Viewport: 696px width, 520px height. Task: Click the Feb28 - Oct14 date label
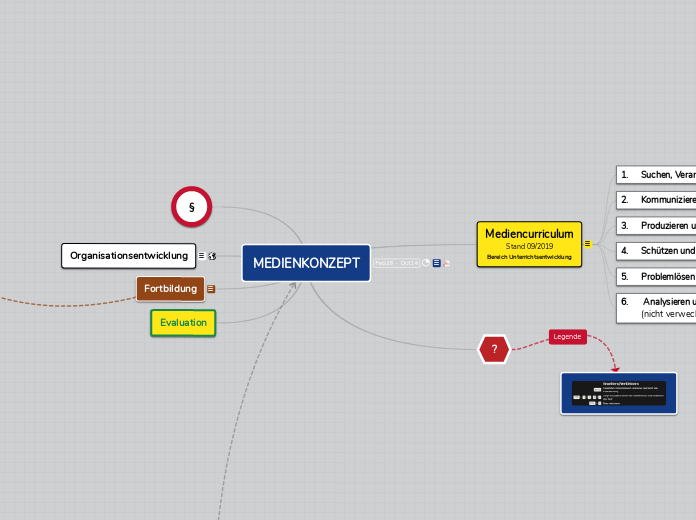coord(396,263)
